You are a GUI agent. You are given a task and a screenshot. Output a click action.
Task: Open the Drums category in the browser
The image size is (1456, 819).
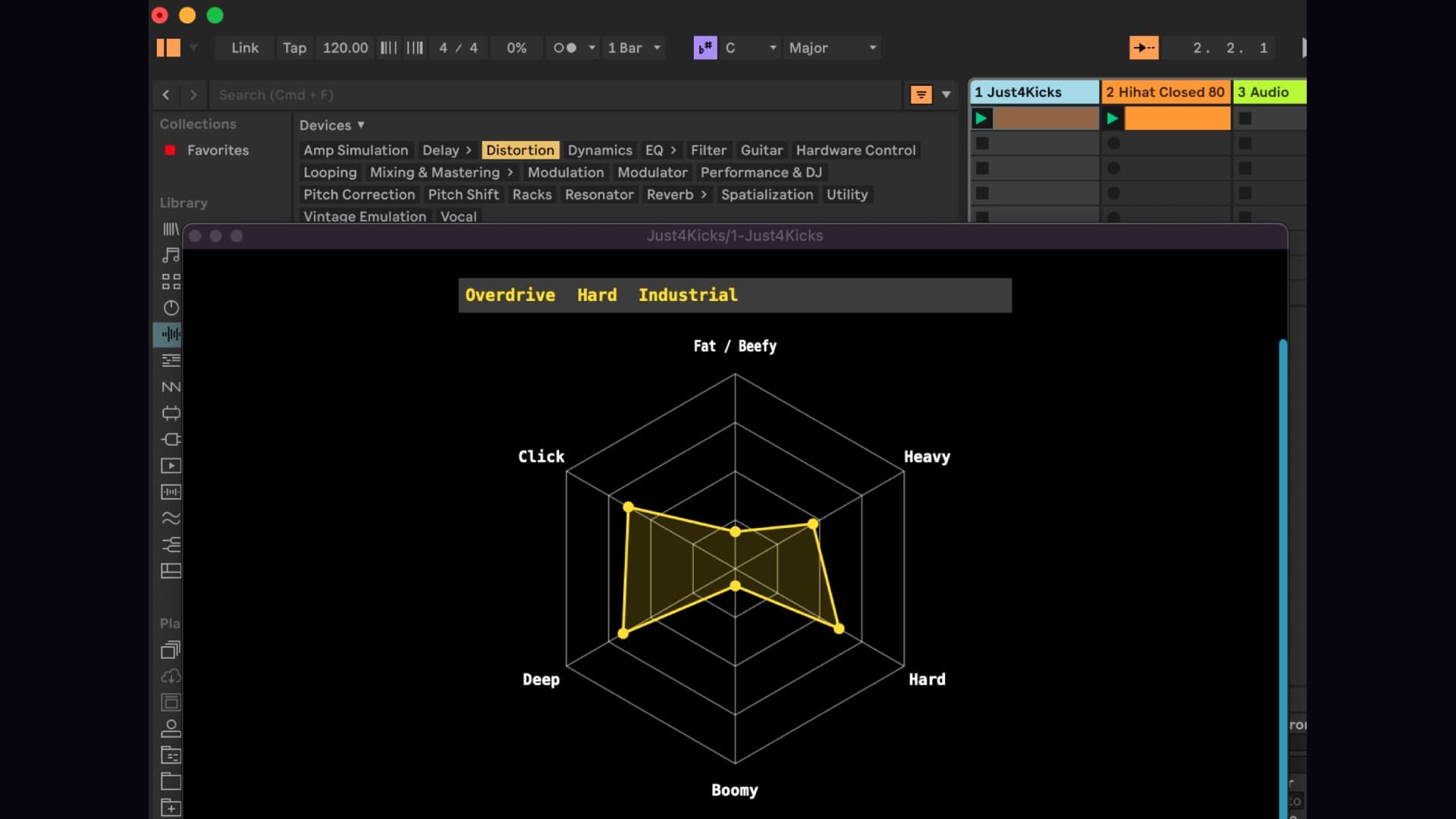[x=171, y=281]
